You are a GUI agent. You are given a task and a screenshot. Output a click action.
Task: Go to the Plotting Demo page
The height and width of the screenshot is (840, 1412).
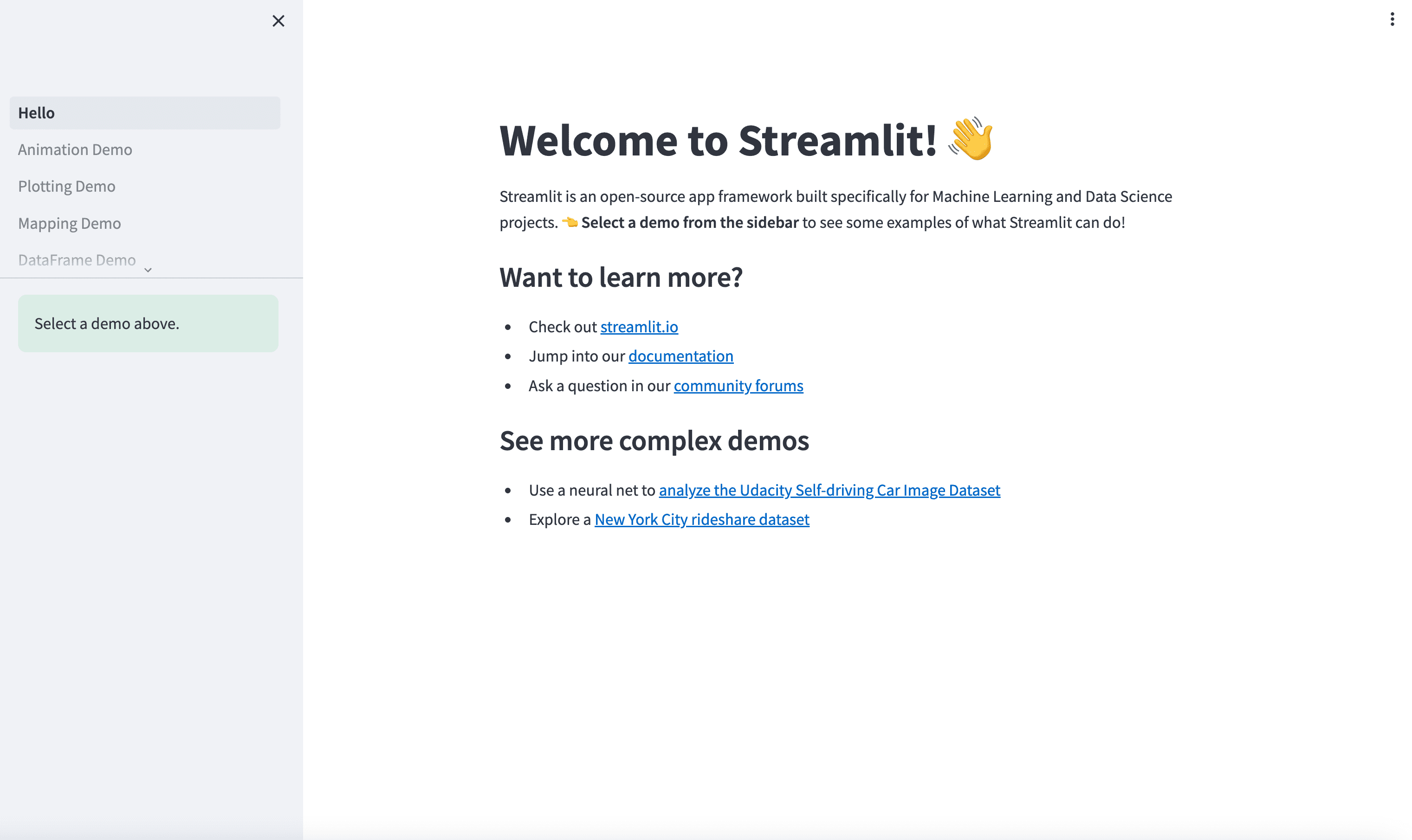[67, 186]
